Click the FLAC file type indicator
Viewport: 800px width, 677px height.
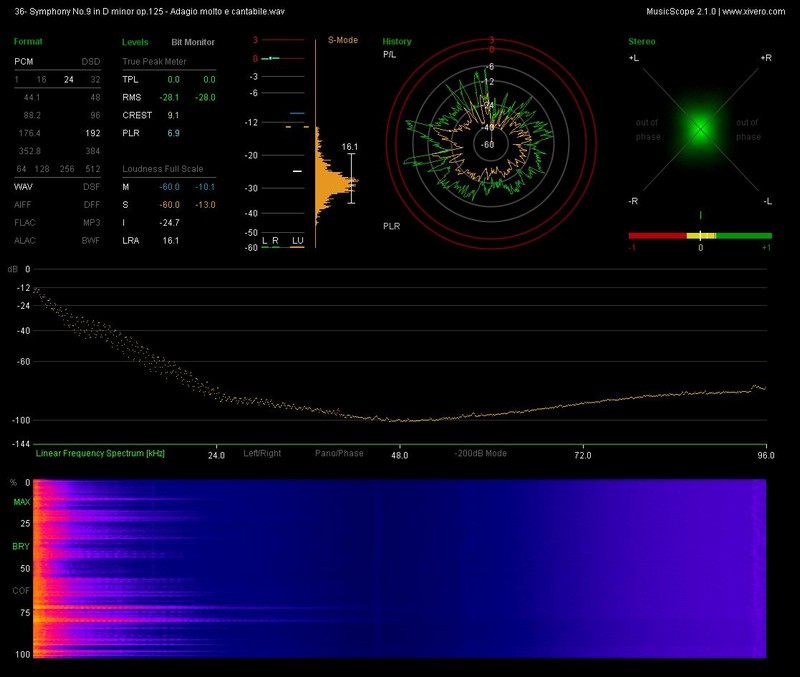[25, 222]
